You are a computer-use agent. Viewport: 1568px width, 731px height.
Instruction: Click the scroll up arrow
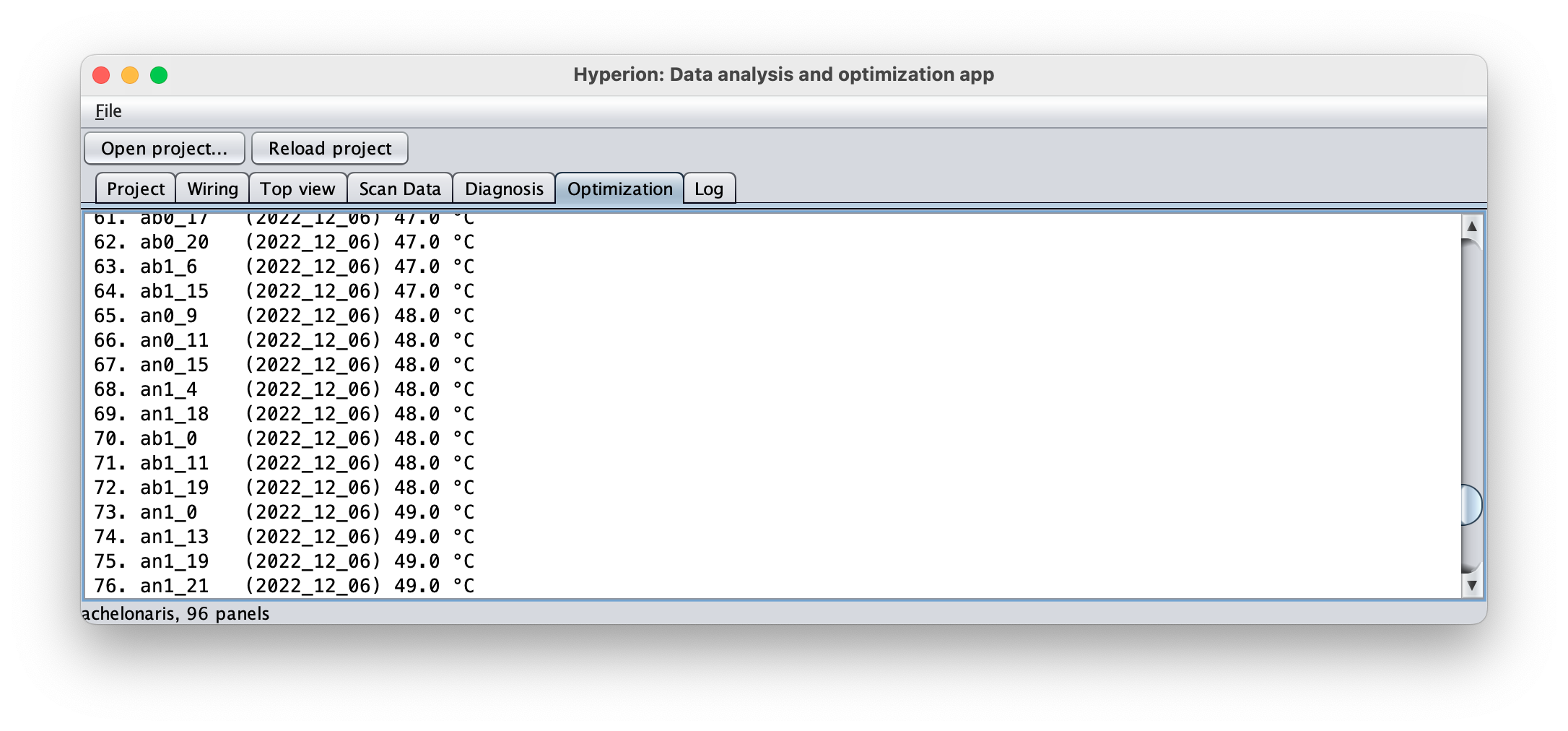[1472, 226]
